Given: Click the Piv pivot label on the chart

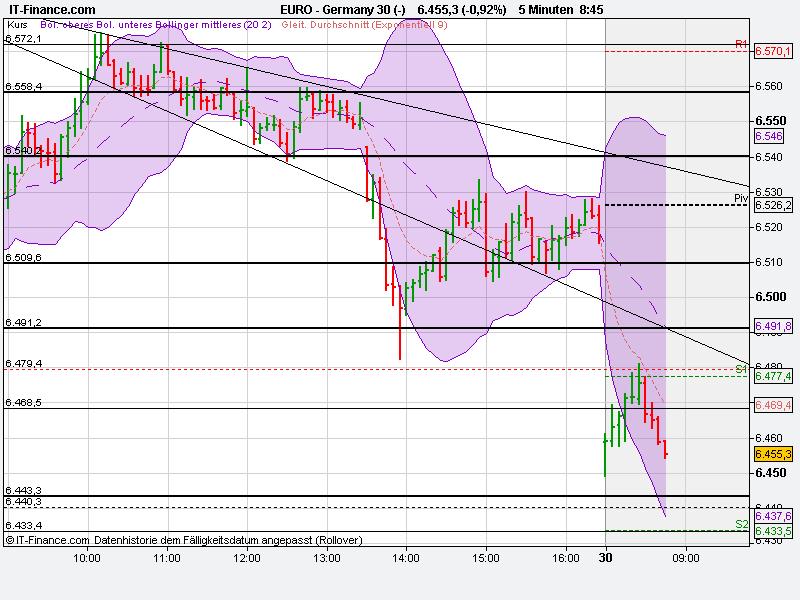Looking at the screenshot, I should coord(740,197).
